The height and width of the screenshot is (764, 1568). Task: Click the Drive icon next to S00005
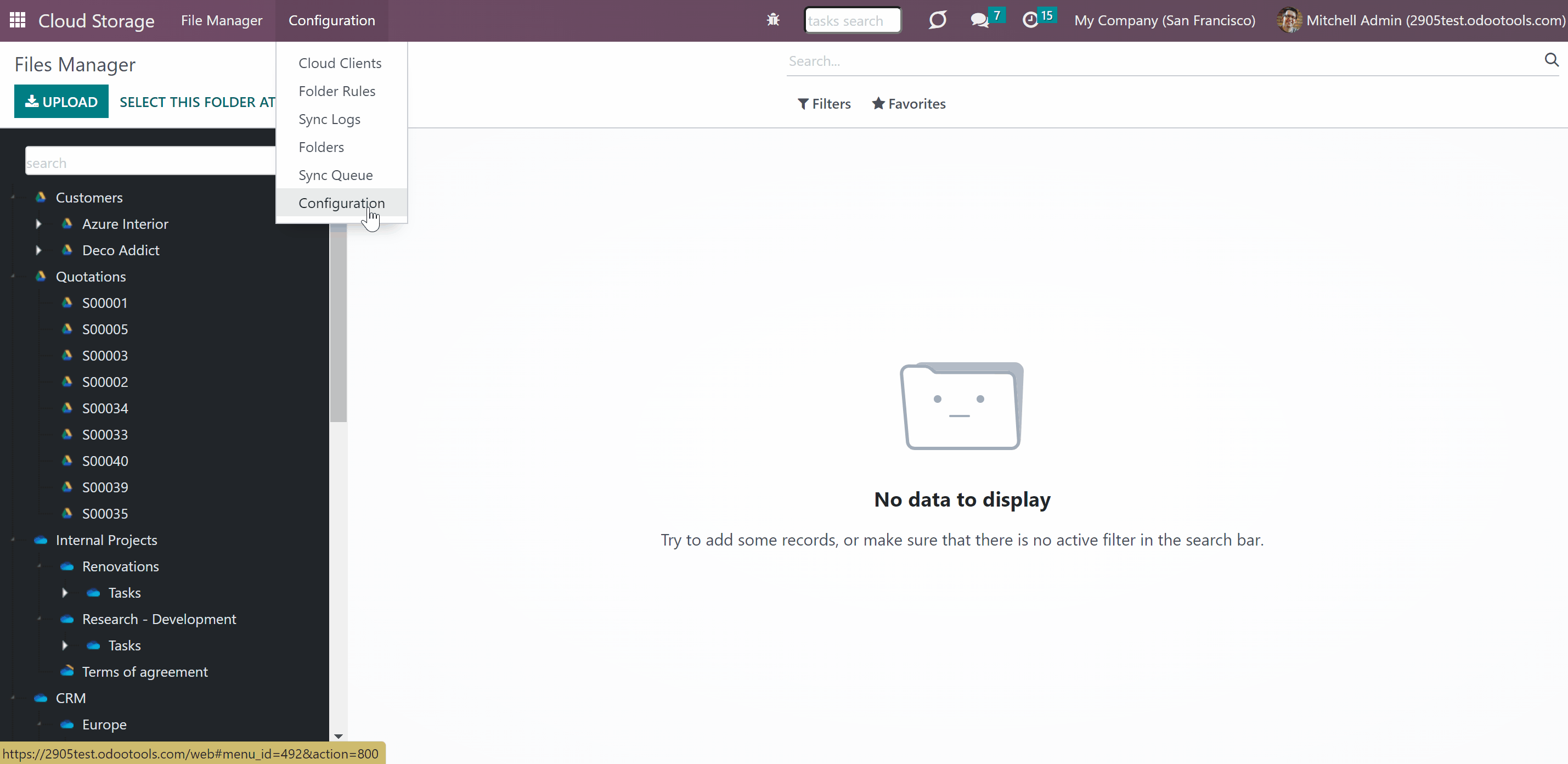click(67, 329)
